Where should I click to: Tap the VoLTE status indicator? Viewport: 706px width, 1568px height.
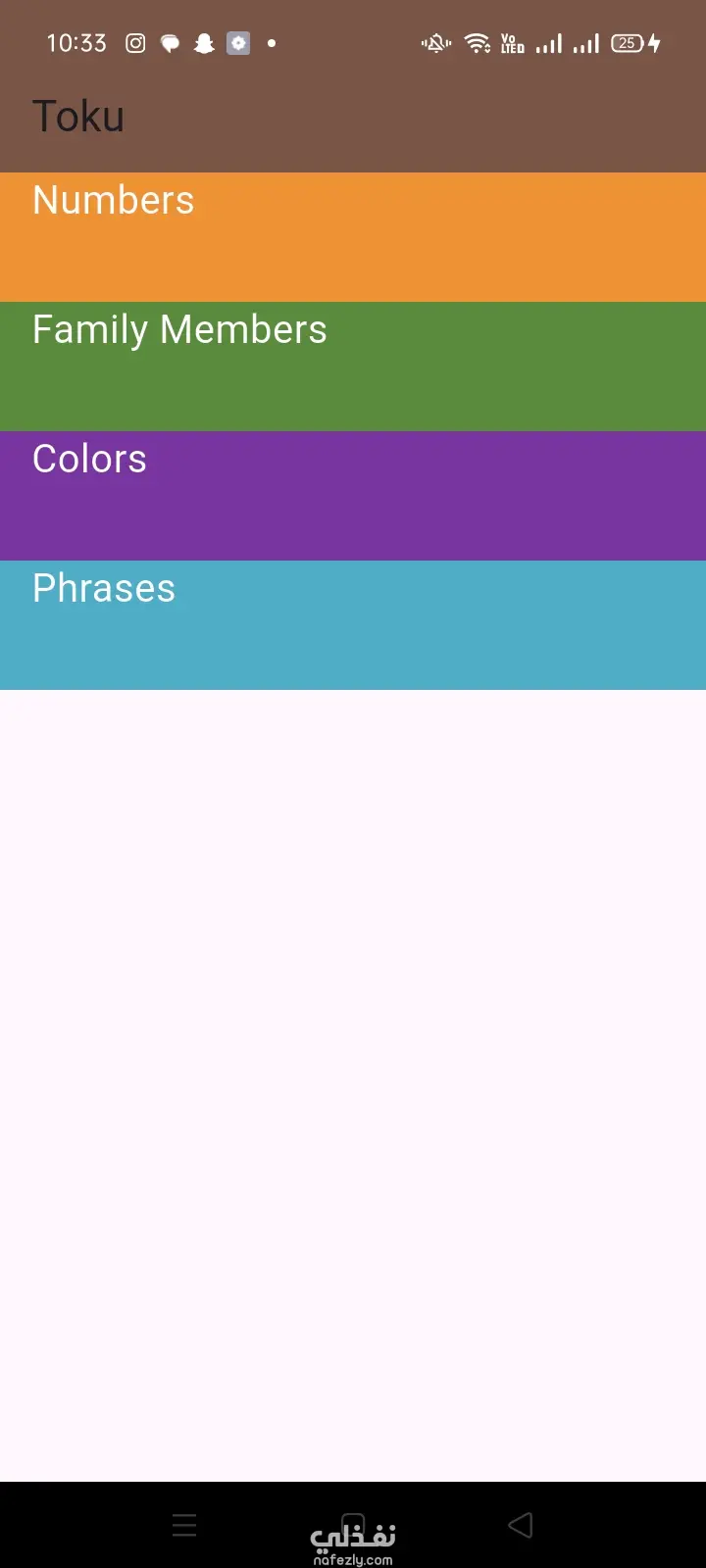click(512, 43)
